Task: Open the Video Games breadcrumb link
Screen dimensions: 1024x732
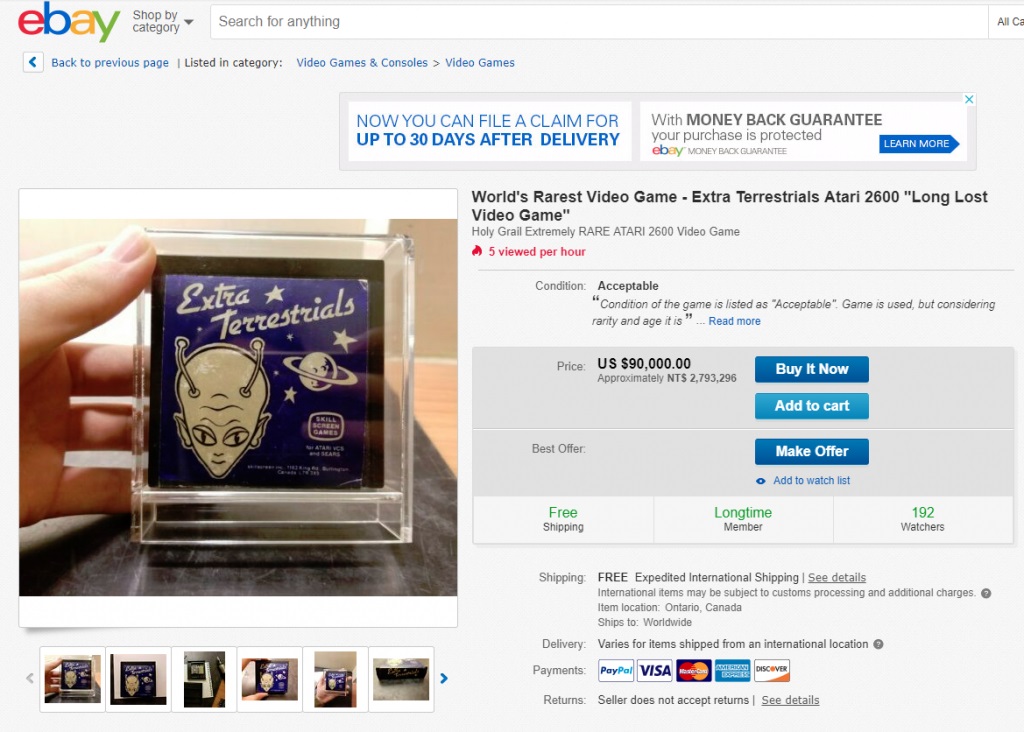Action: click(480, 63)
